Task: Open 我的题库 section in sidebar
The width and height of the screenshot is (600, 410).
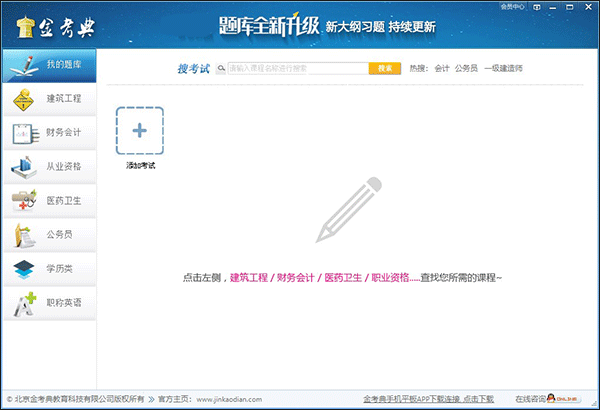Action: pos(49,65)
